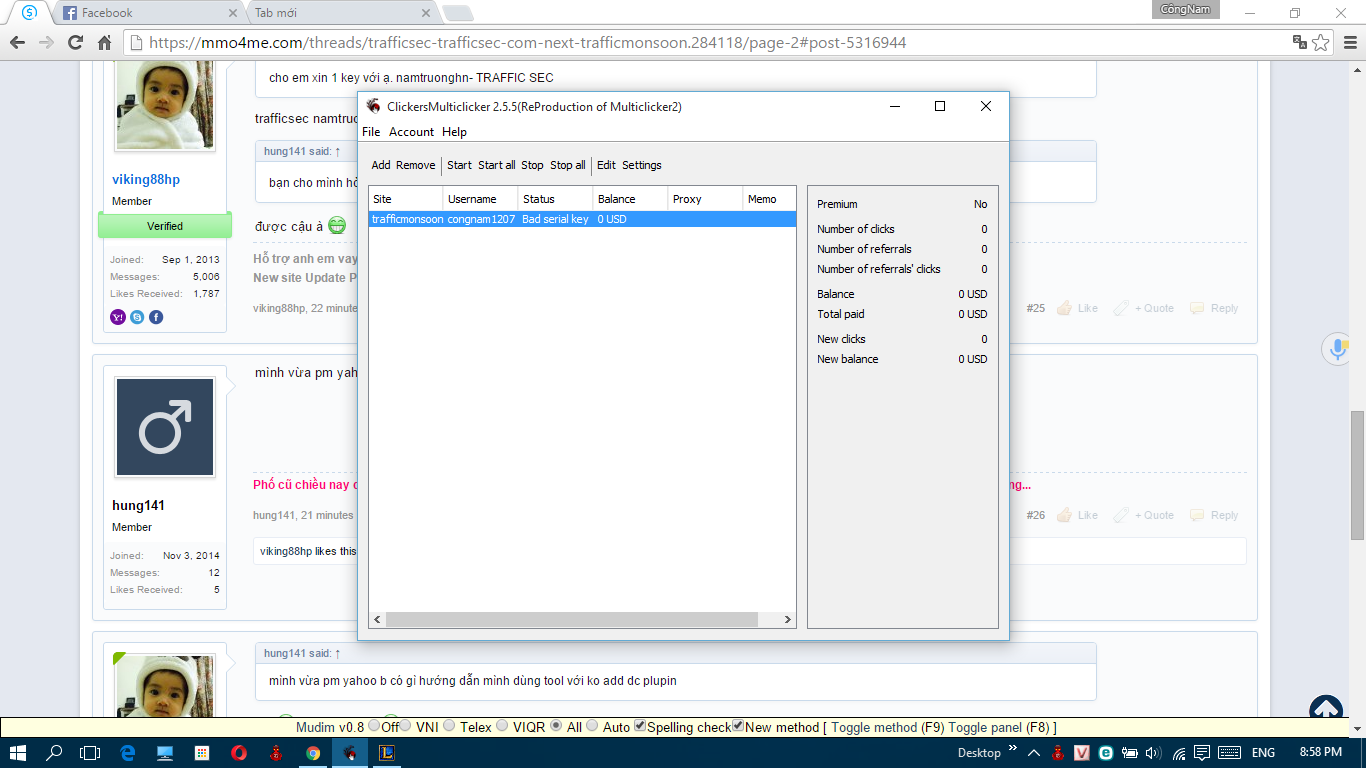This screenshot has width=1366, height=768.
Task: Like post #25
Action: pyautogui.click(x=1078, y=308)
